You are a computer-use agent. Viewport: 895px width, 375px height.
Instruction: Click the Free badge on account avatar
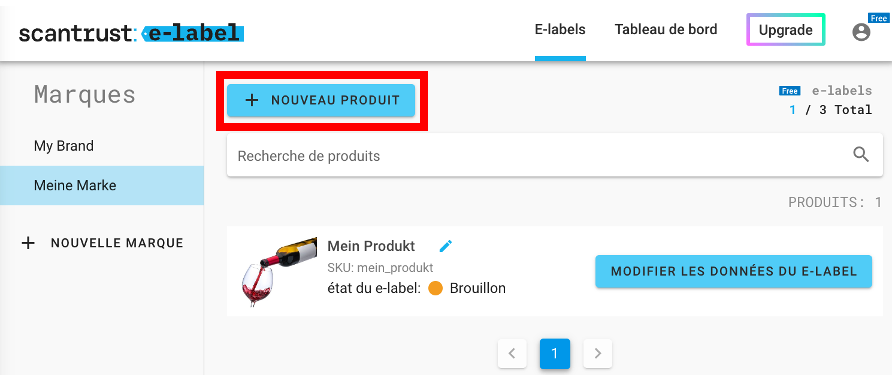point(878,19)
